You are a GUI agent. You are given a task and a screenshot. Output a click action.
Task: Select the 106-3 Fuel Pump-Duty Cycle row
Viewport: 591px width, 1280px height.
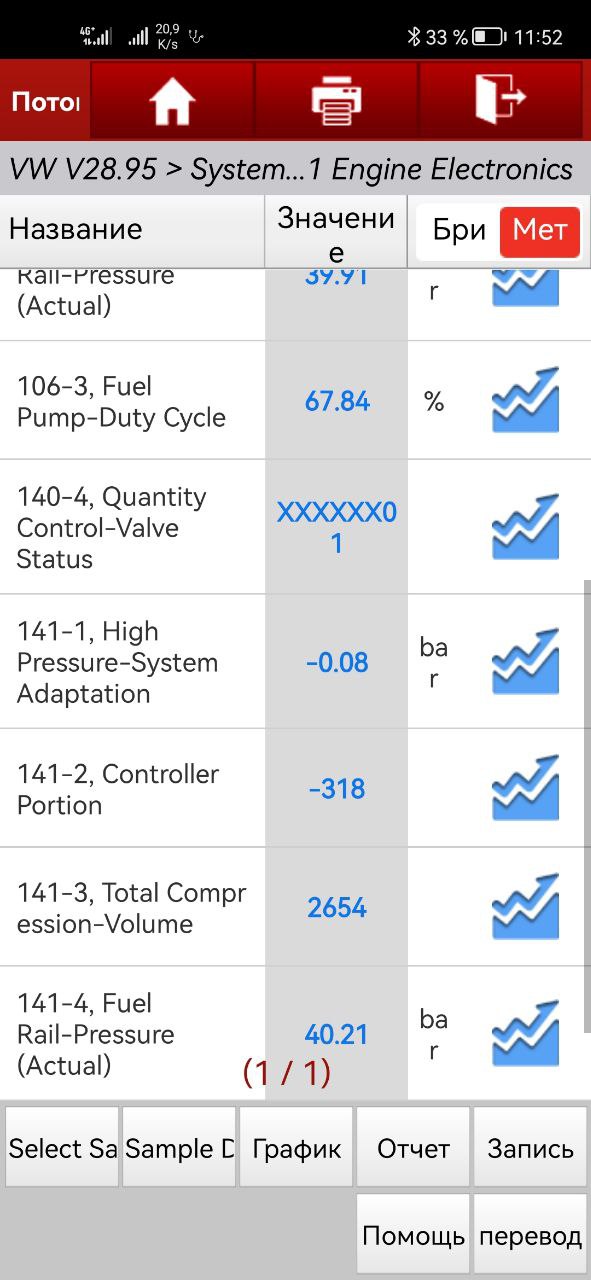pyautogui.click(x=295, y=401)
